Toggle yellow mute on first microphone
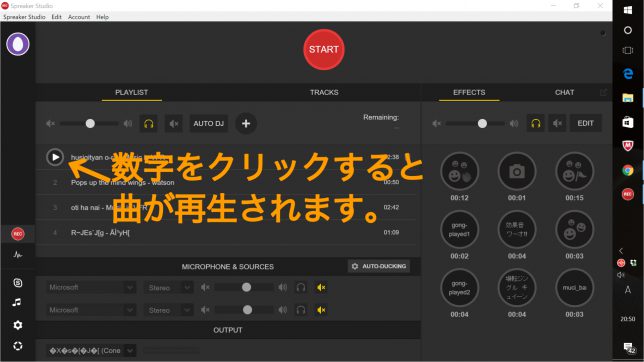Screen dimensions: 644x362 tap(321, 287)
